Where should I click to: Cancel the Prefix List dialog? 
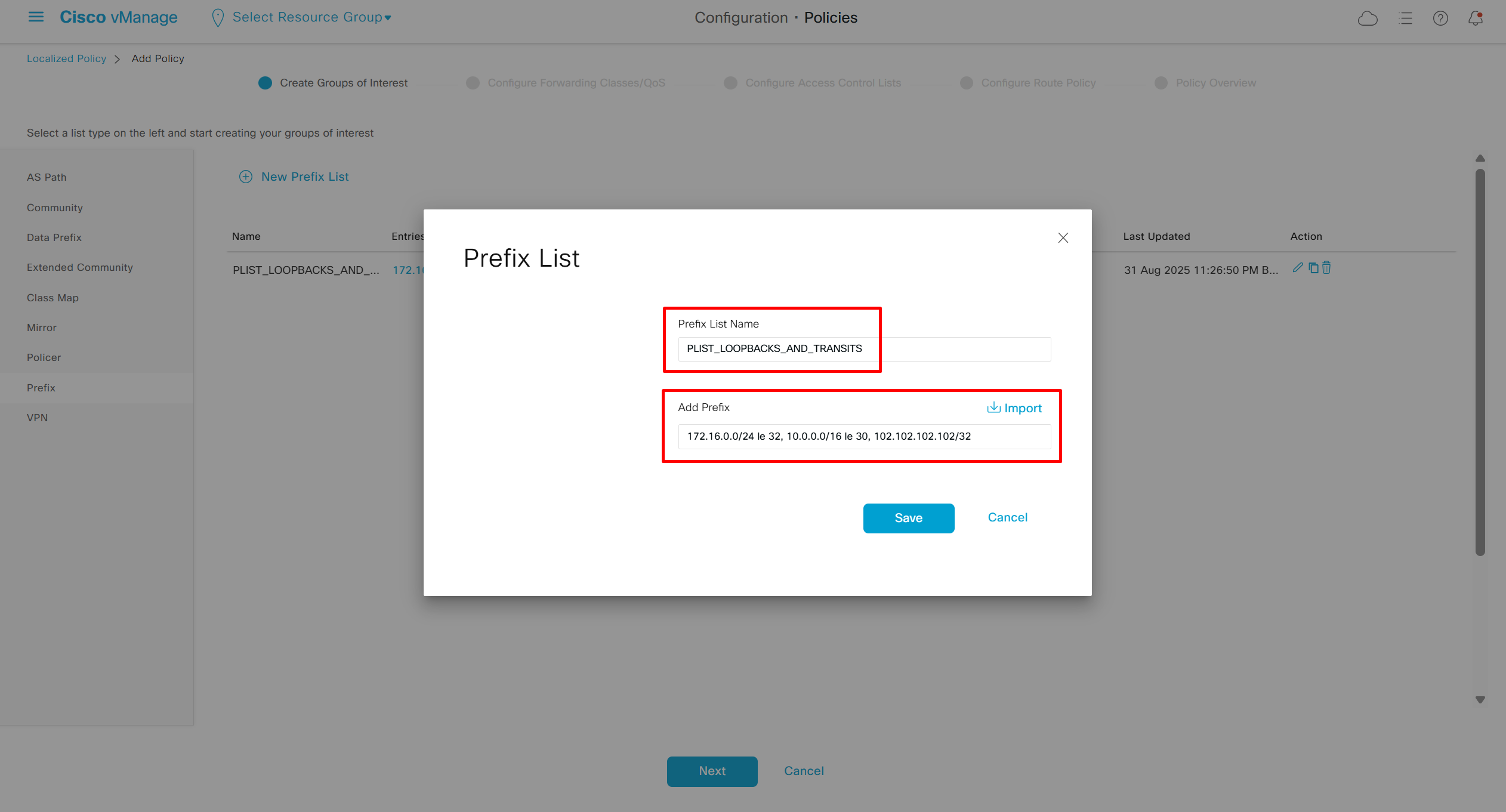[1007, 517]
